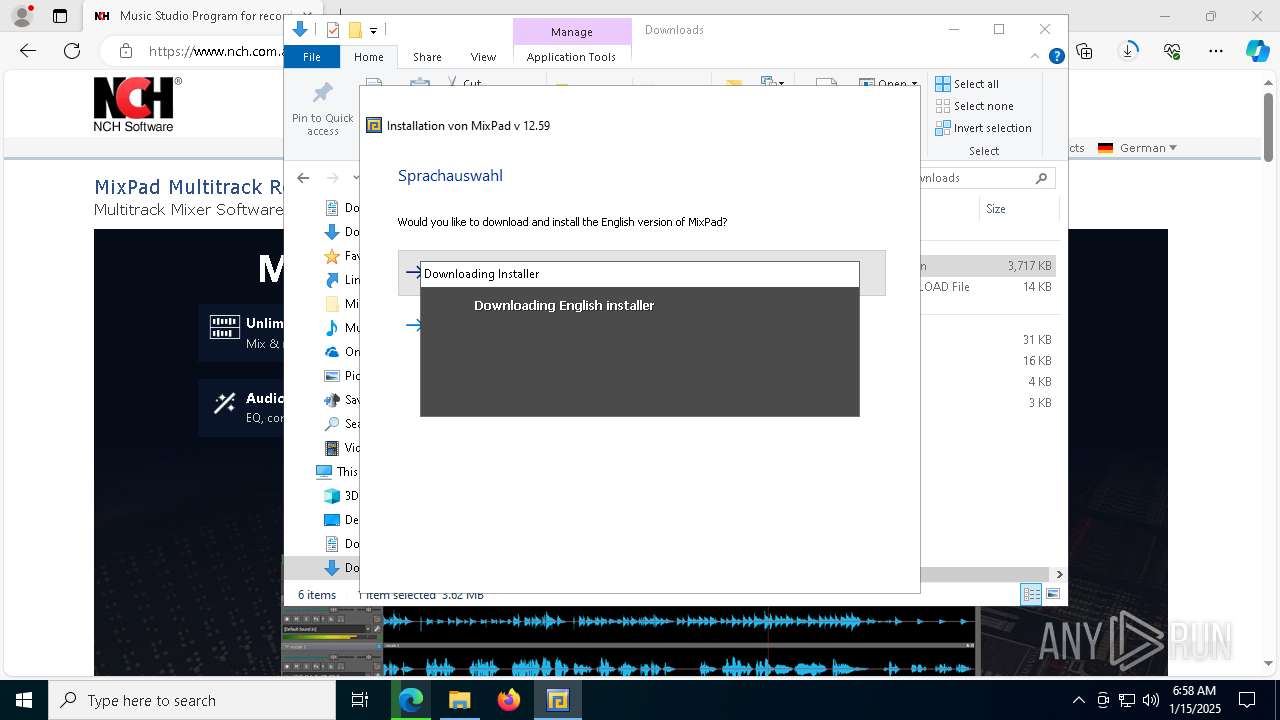Switch to Firefox from the taskbar

[509, 700]
